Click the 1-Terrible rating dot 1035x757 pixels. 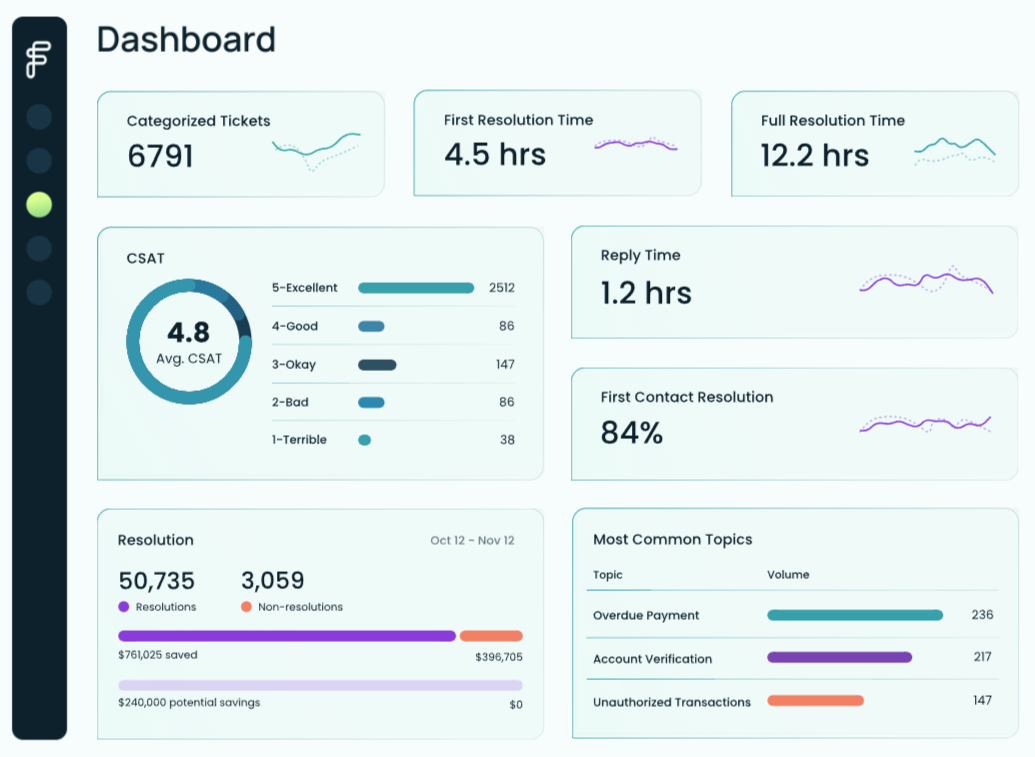[364, 440]
